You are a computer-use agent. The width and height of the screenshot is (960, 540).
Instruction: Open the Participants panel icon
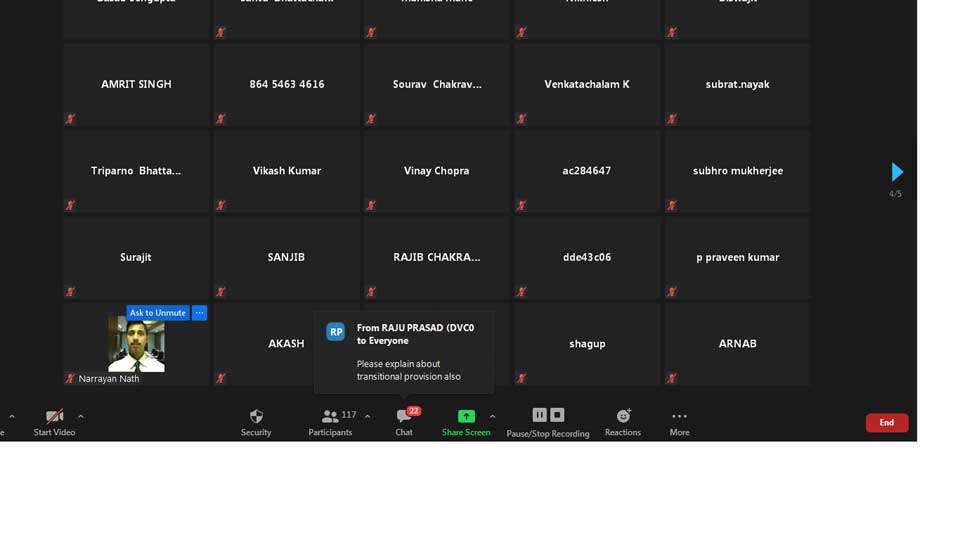[330, 416]
